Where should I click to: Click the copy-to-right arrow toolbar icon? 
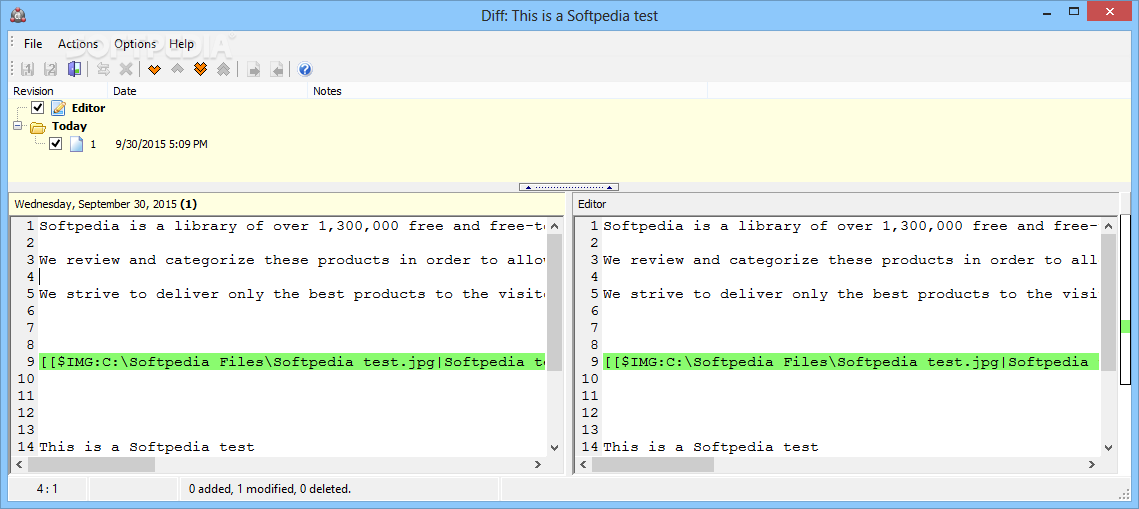click(x=254, y=70)
